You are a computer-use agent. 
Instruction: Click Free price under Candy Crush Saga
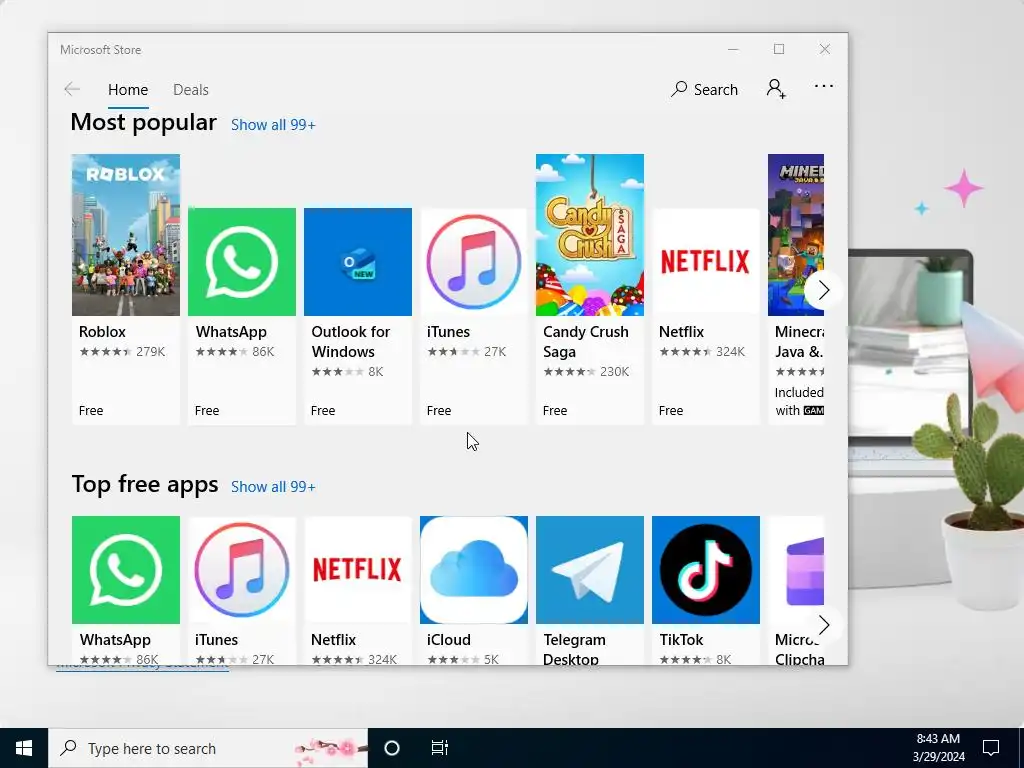pyautogui.click(x=555, y=411)
